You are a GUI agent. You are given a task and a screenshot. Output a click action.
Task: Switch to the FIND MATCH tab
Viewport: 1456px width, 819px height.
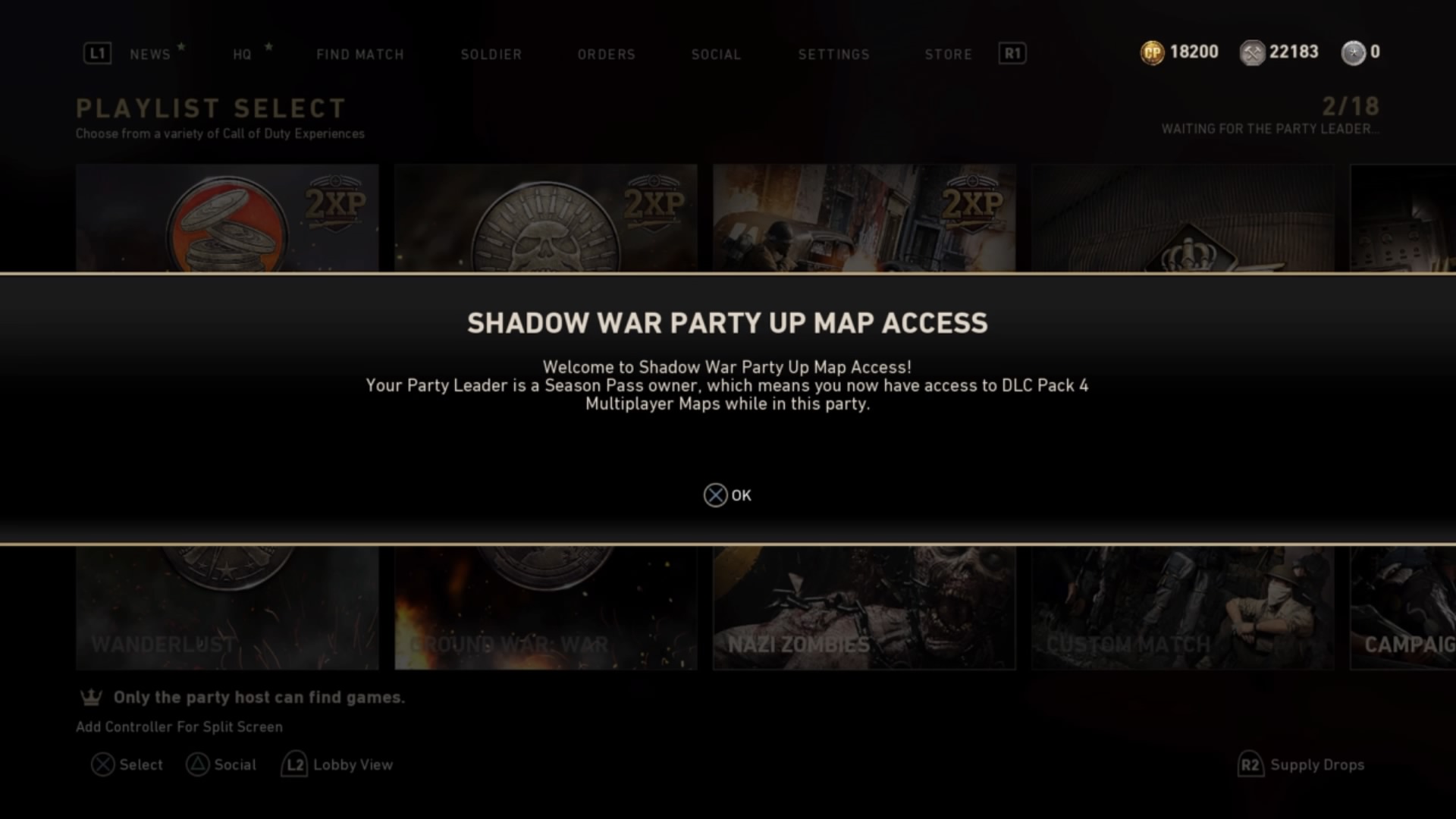(360, 55)
